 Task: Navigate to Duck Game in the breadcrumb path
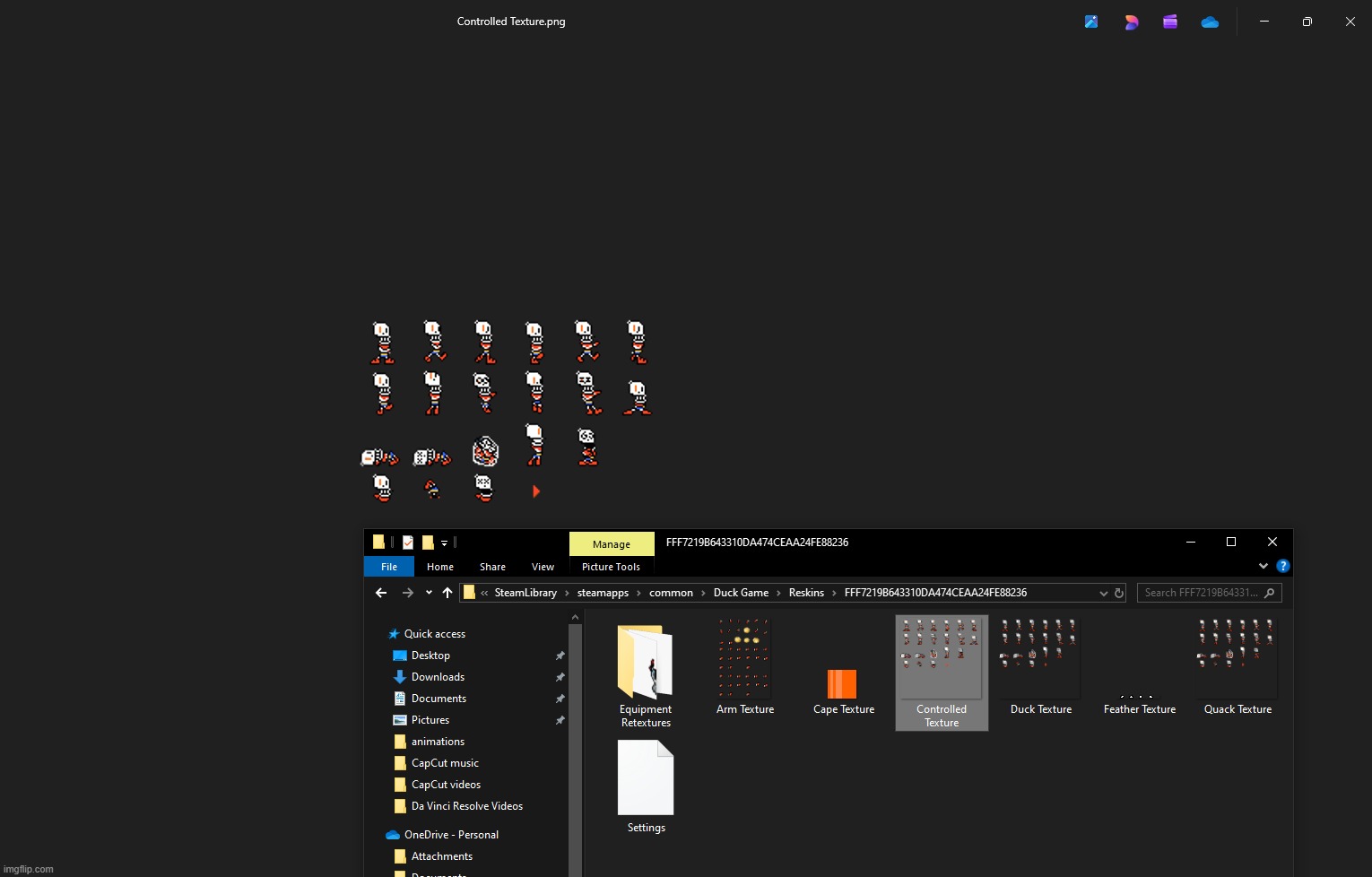pyautogui.click(x=741, y=593)
